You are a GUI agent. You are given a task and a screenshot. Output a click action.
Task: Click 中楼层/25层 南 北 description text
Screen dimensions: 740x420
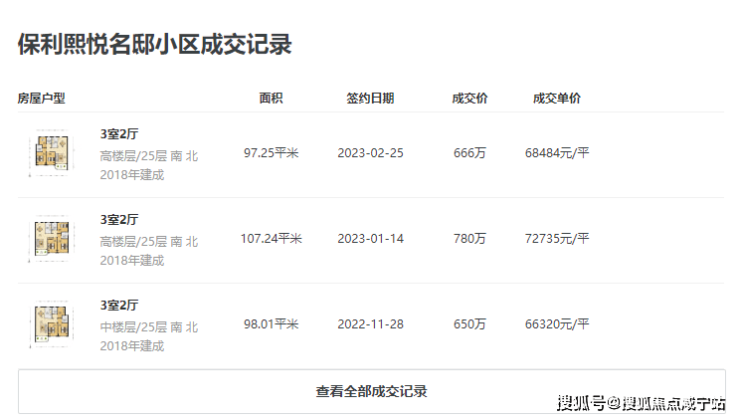point(149,327)
